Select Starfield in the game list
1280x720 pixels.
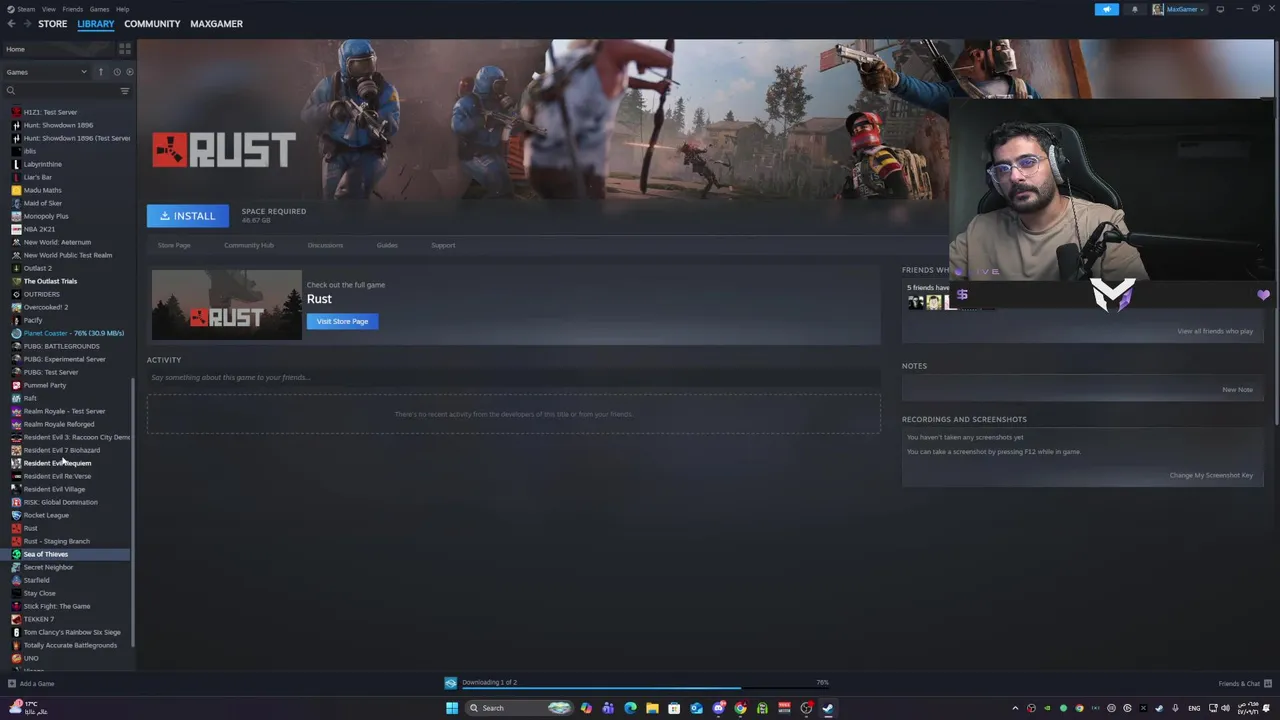37,580
